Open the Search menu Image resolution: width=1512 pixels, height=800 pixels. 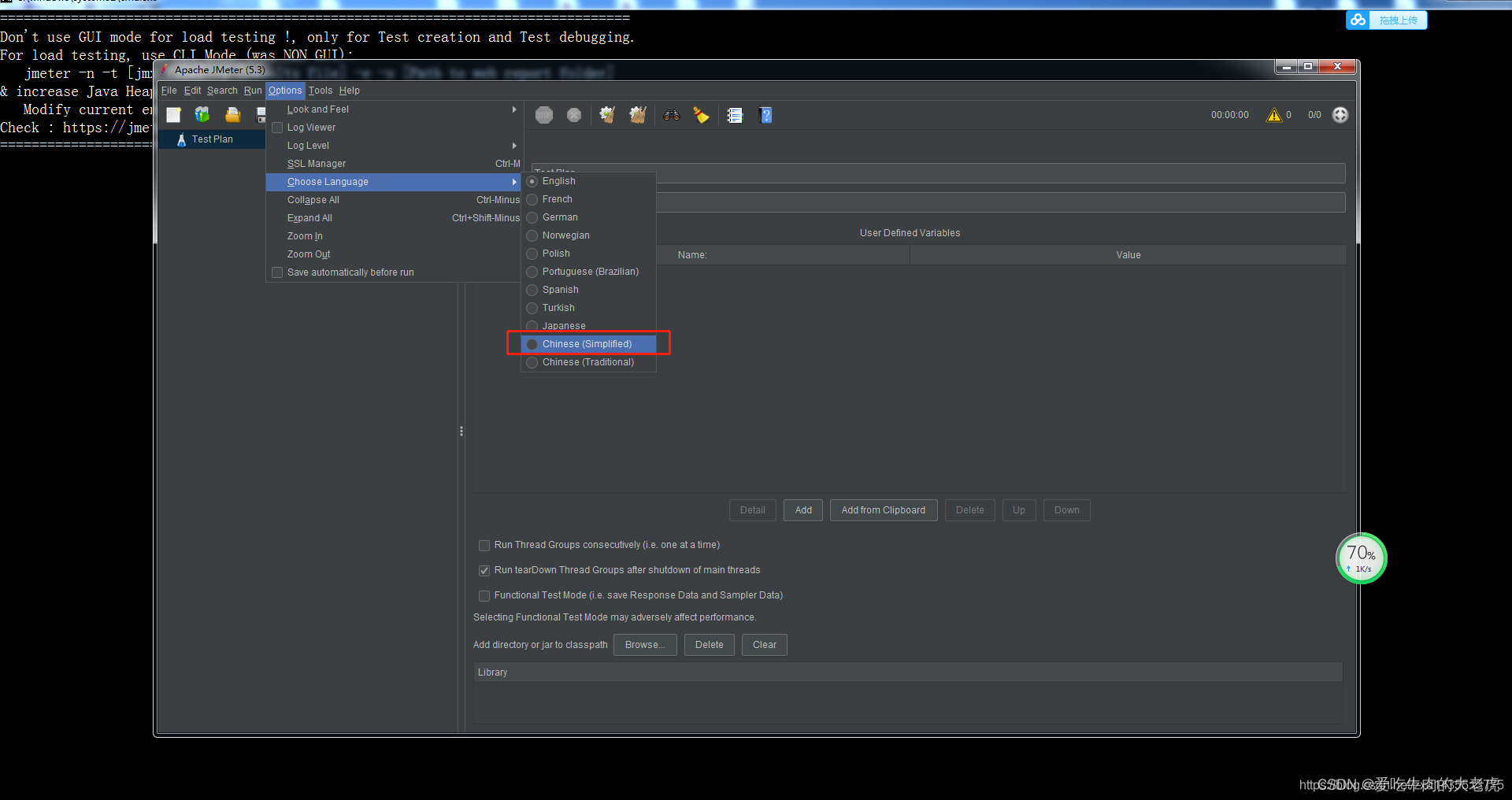coord(222,91)
